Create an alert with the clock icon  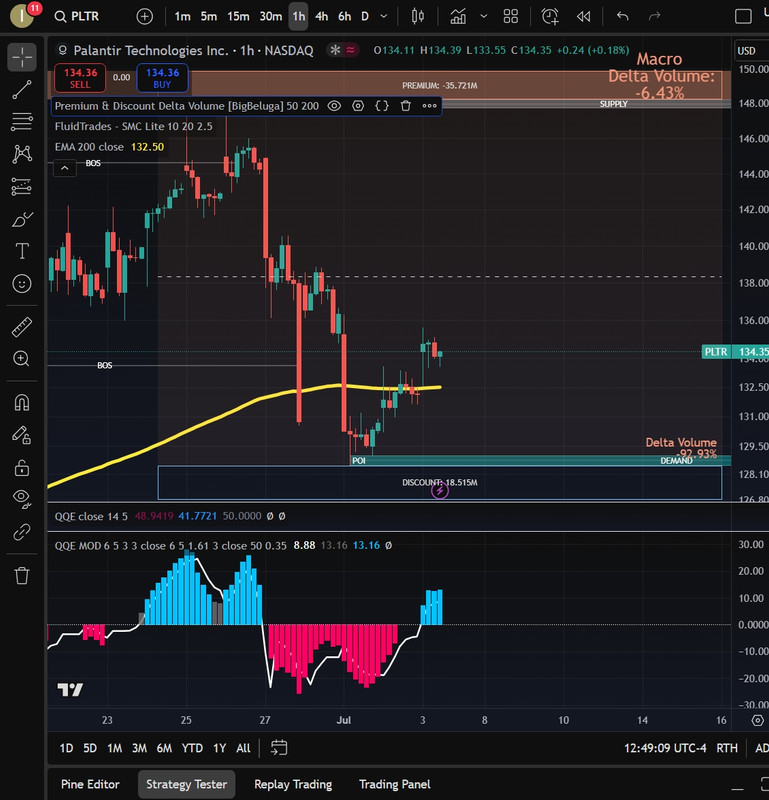click(550, 17)
